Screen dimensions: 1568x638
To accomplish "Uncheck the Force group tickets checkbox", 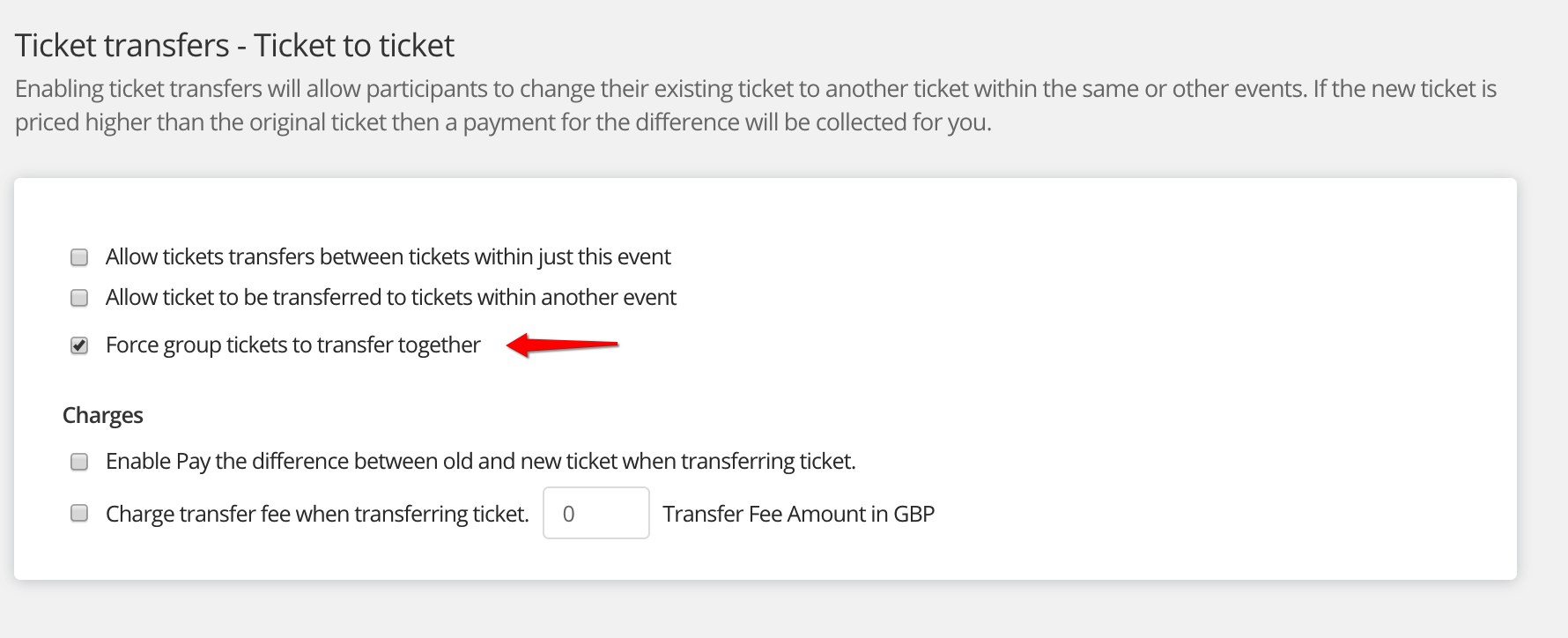I will (x=79, y=345).
